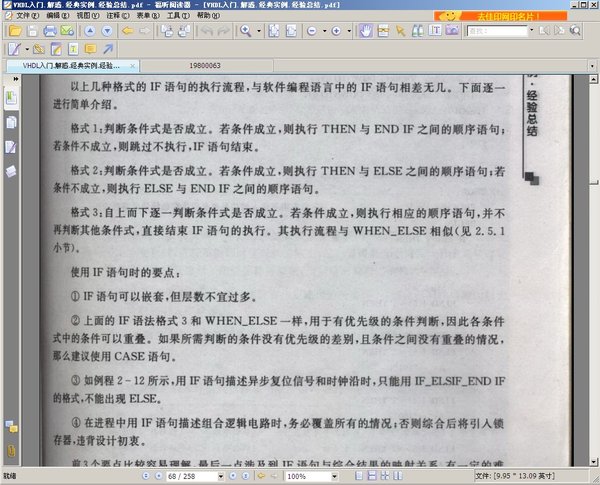Print the document using the printer icon
The height and width of the screenshot is (485, 600).
click(50, 31)
